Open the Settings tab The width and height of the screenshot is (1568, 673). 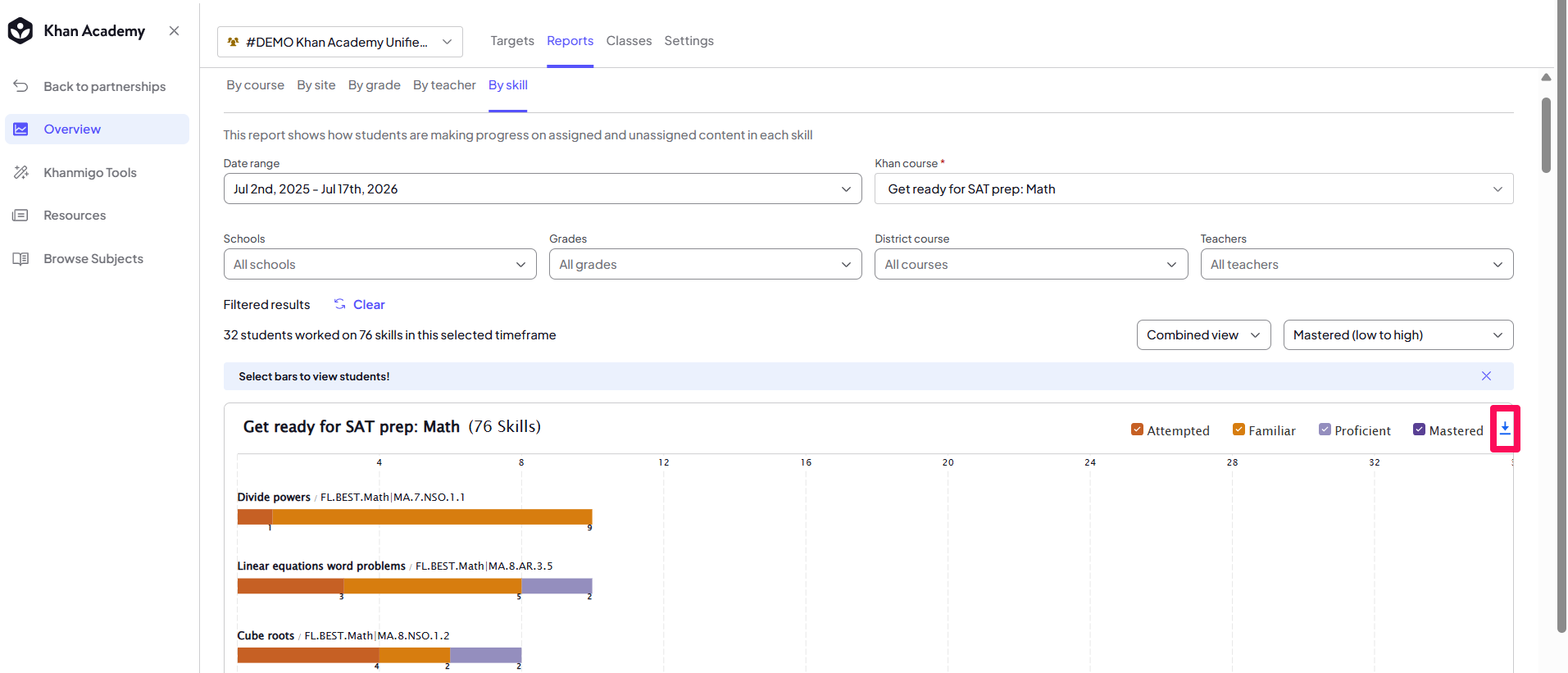tap(689, 41)
